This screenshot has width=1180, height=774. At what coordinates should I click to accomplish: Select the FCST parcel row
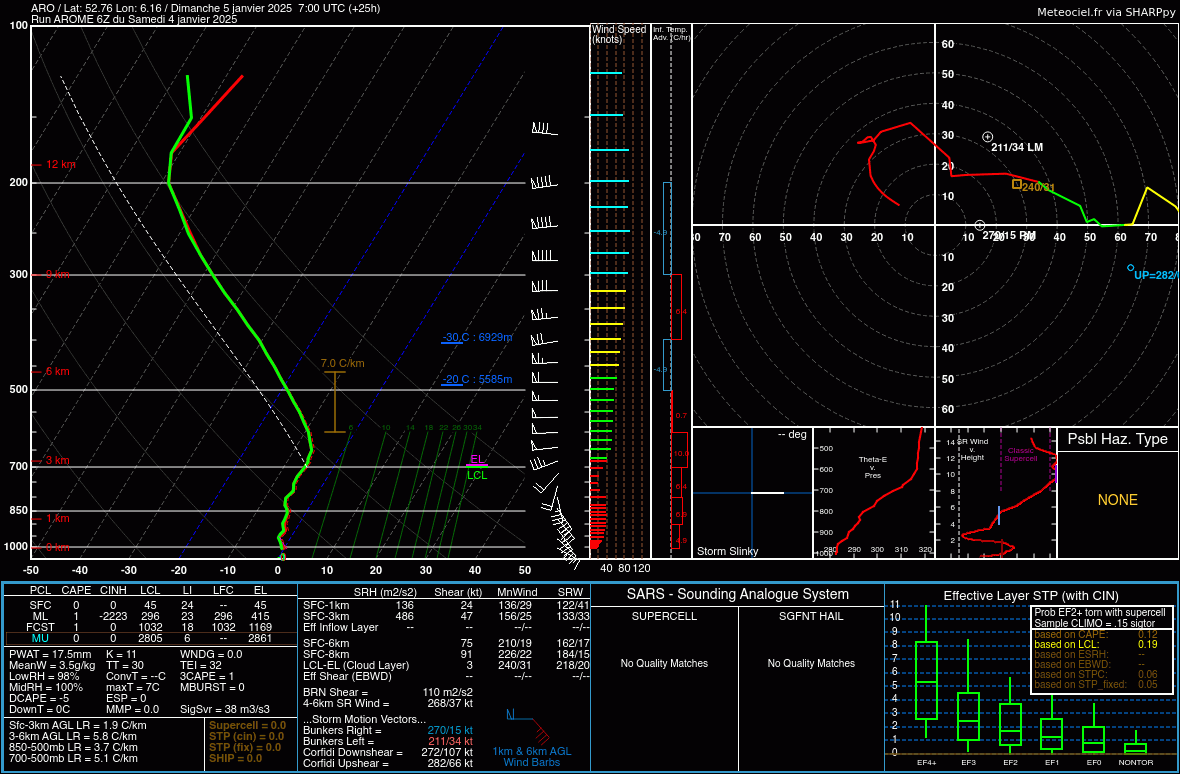151,627
